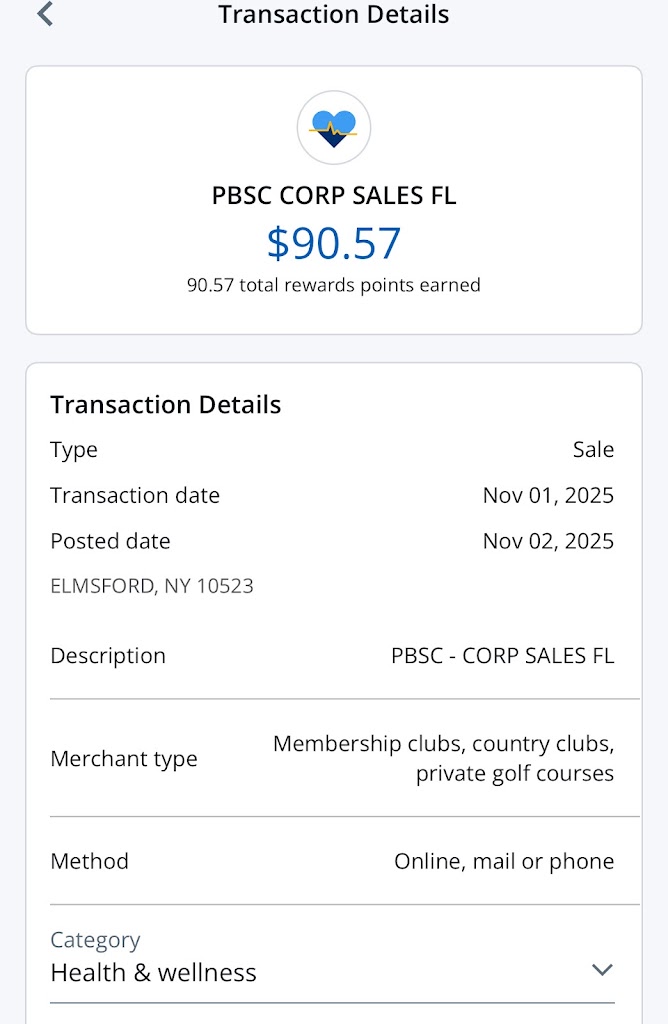Go back using the top-left arrow
Screen dimensions: 668x1024
coord(45,15)
